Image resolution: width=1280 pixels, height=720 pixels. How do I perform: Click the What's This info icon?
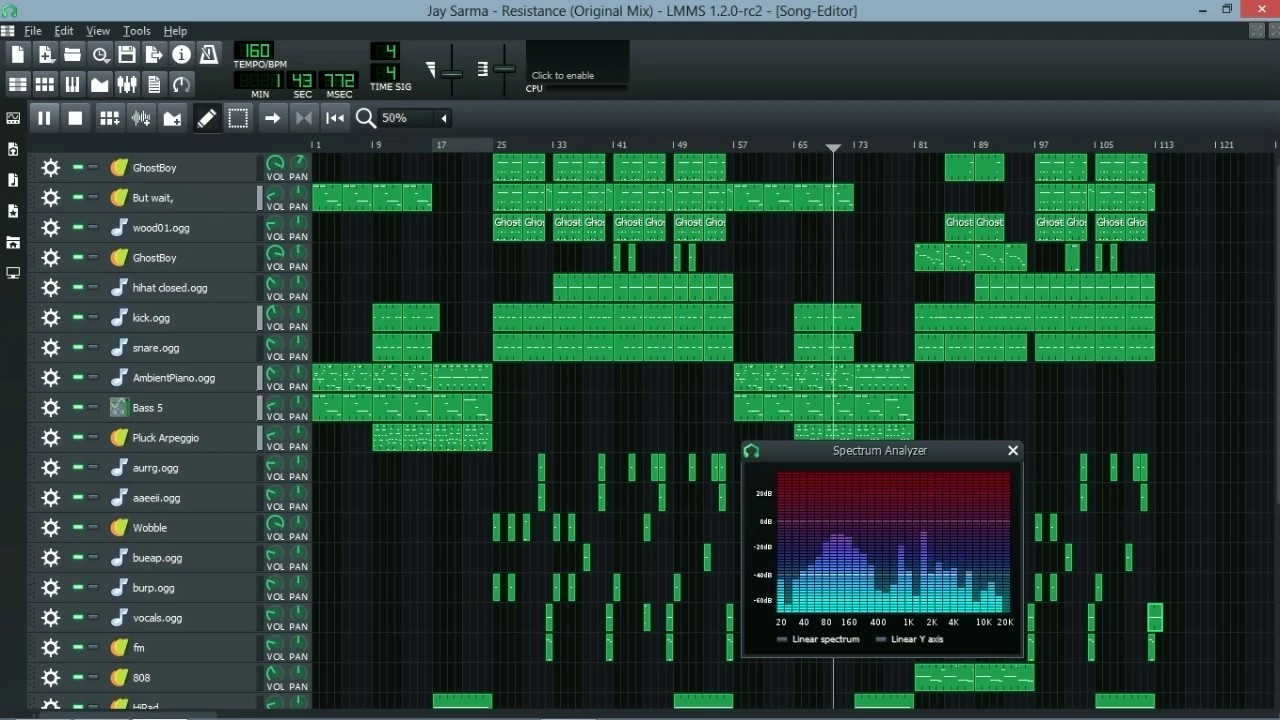pos(181,54)
